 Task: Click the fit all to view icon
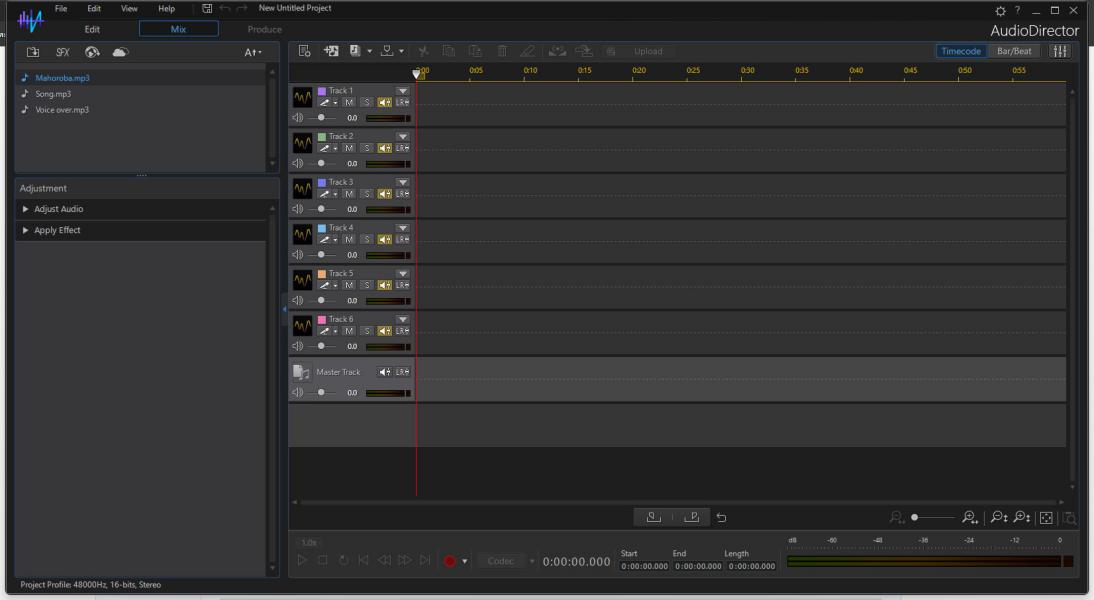click(x=1046, y=518)
